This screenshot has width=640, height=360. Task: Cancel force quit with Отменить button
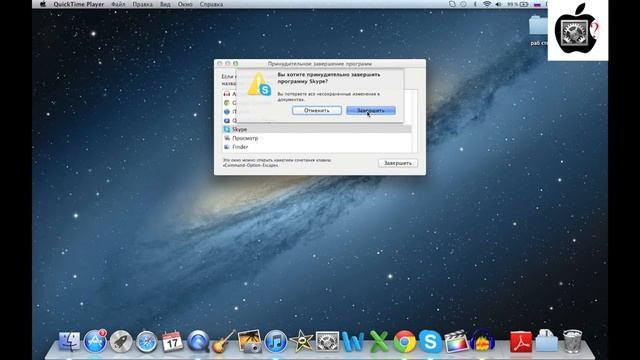tap(317, 110)
